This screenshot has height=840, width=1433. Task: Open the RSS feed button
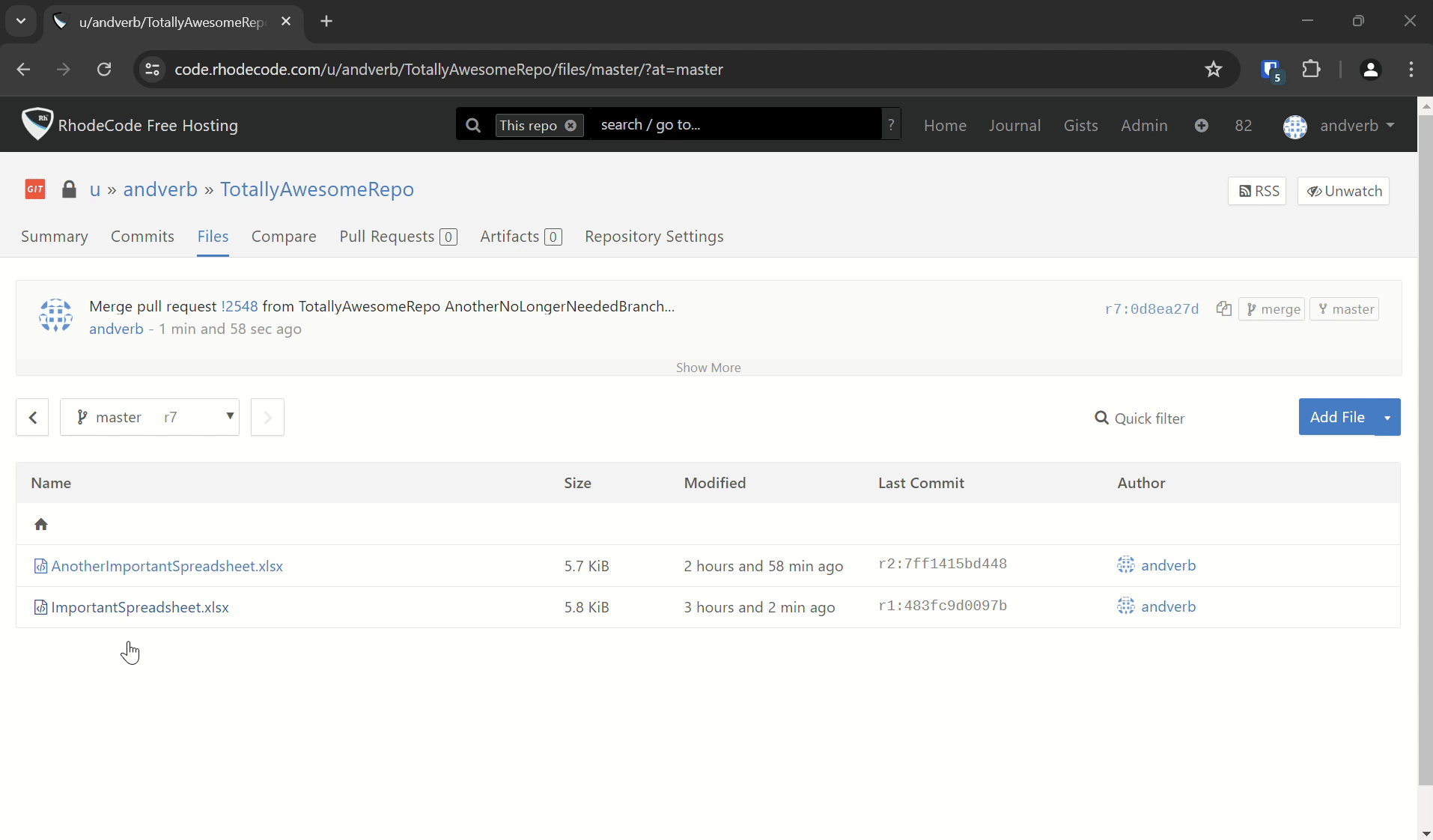coord(1257,191)
